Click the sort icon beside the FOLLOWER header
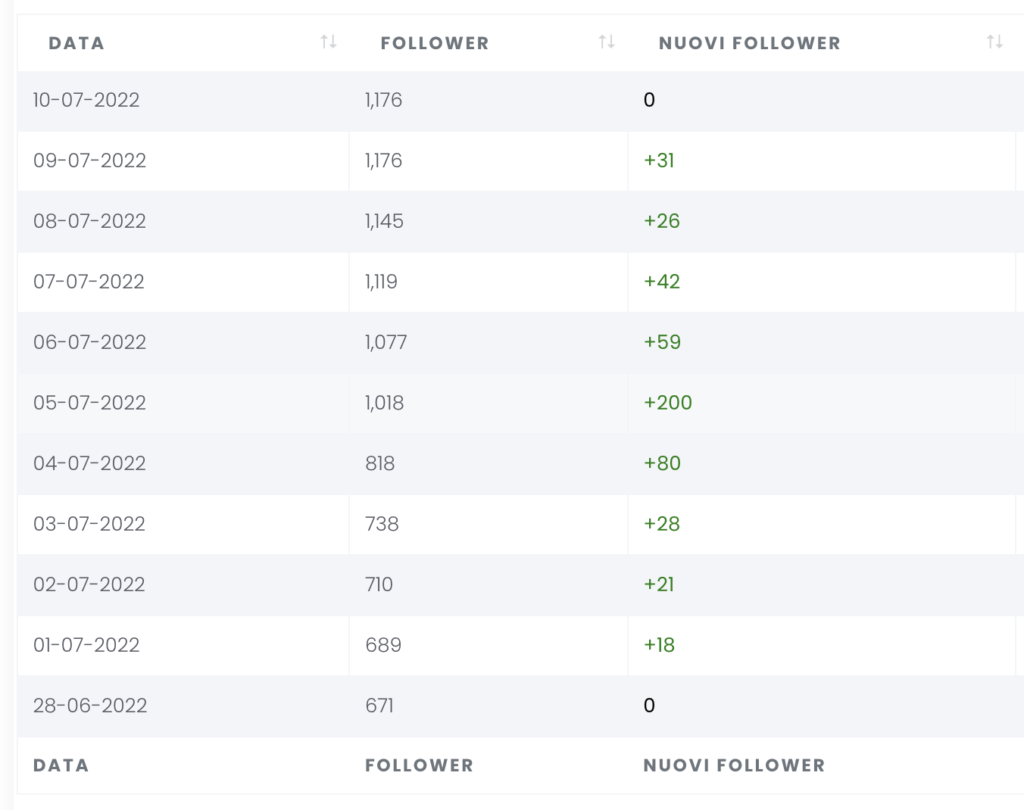Viewport: 1024px width, 810px height. (x=606, y=42)
